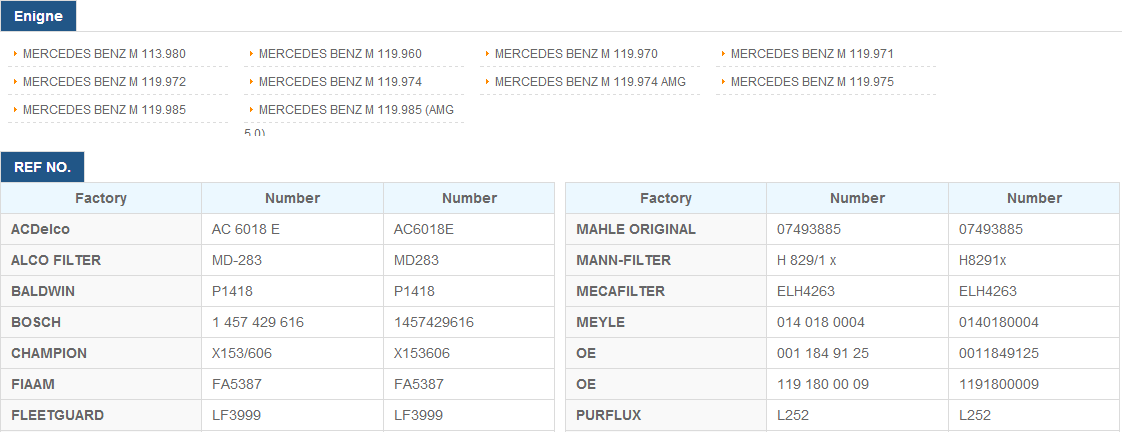Select the MERCEDES BENZ M 119.985 (AMG engine link

click(x=356, y=110)
